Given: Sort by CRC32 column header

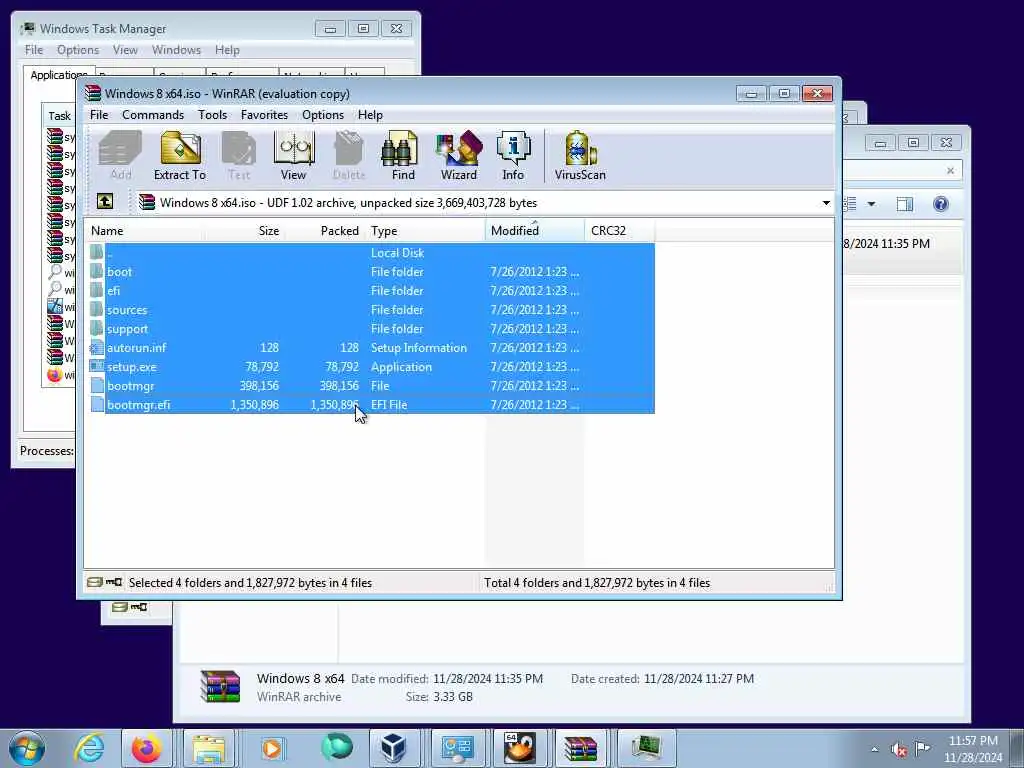Looking at the screenshot, I should point(620,231).
